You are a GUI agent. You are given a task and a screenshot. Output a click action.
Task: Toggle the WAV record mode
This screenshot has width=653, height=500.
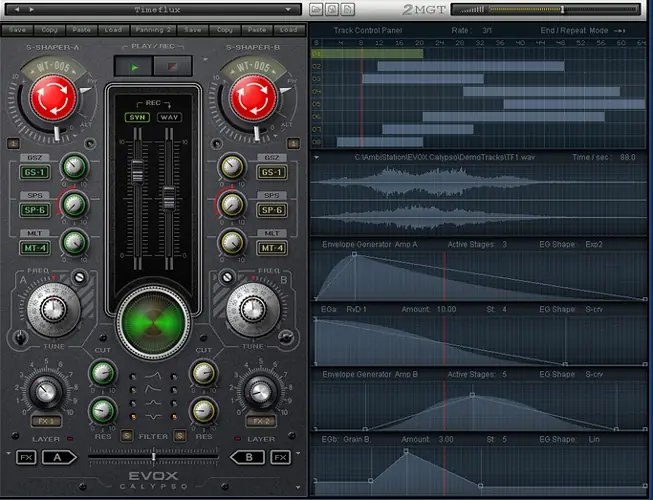(x=168, y=118)
